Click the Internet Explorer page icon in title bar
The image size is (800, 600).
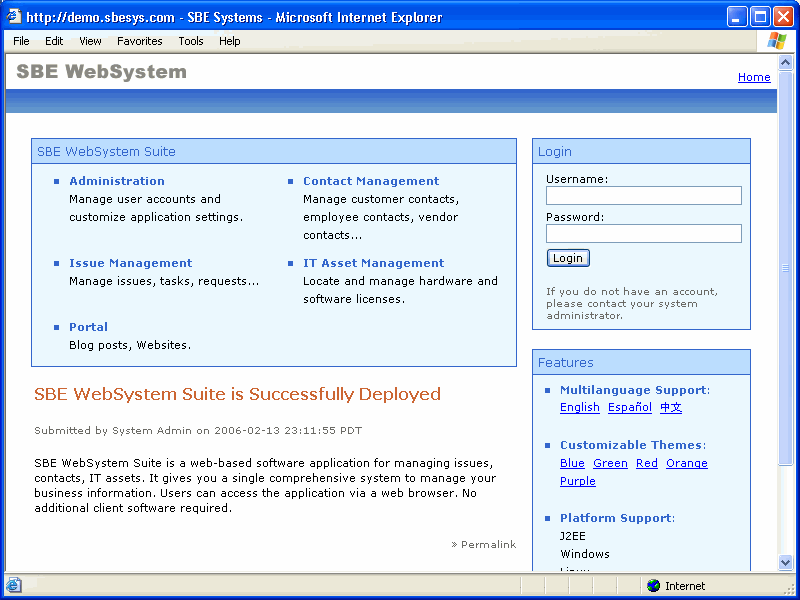point(13,16)
